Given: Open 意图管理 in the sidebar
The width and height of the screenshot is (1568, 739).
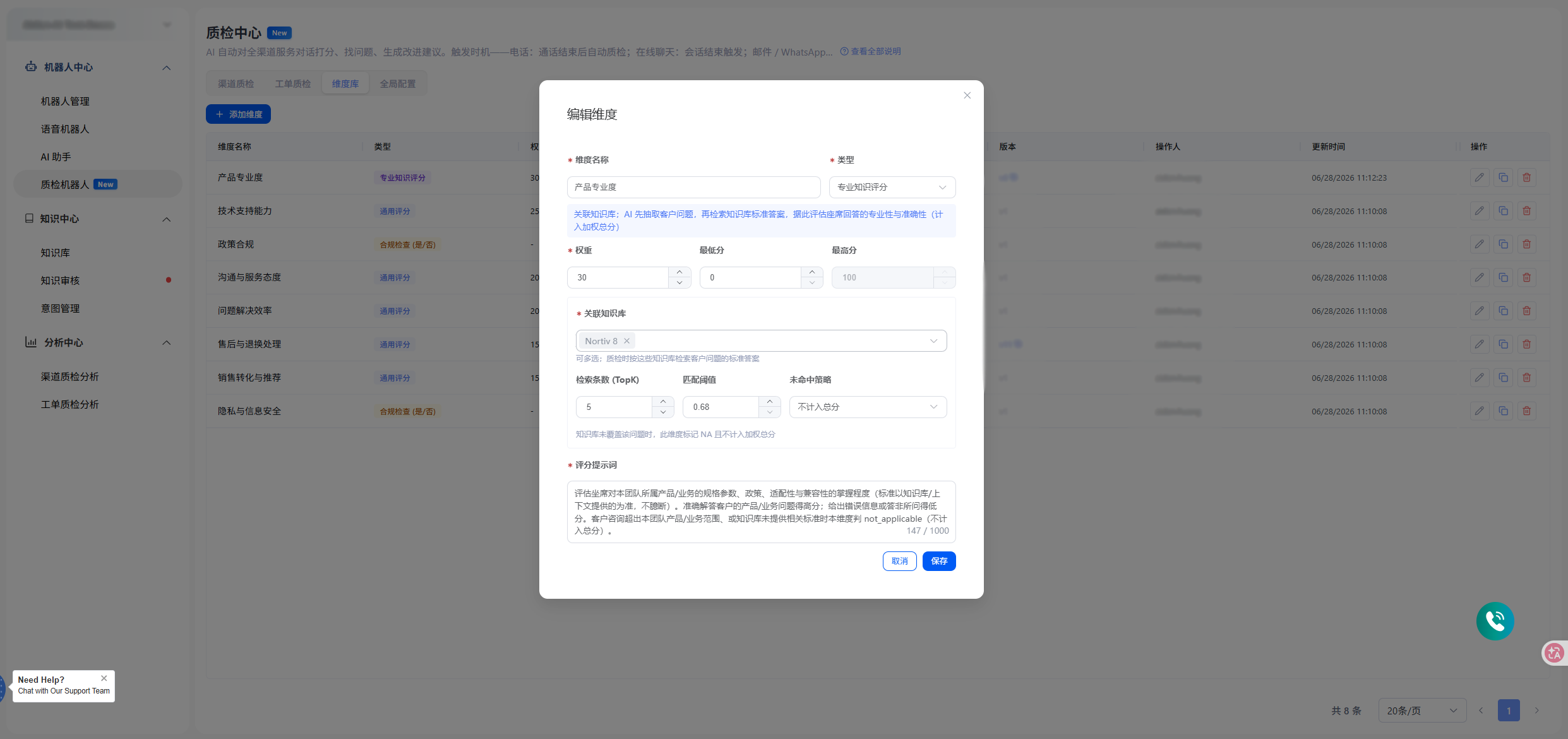Looking at the screenshot, I should [60, 308].
